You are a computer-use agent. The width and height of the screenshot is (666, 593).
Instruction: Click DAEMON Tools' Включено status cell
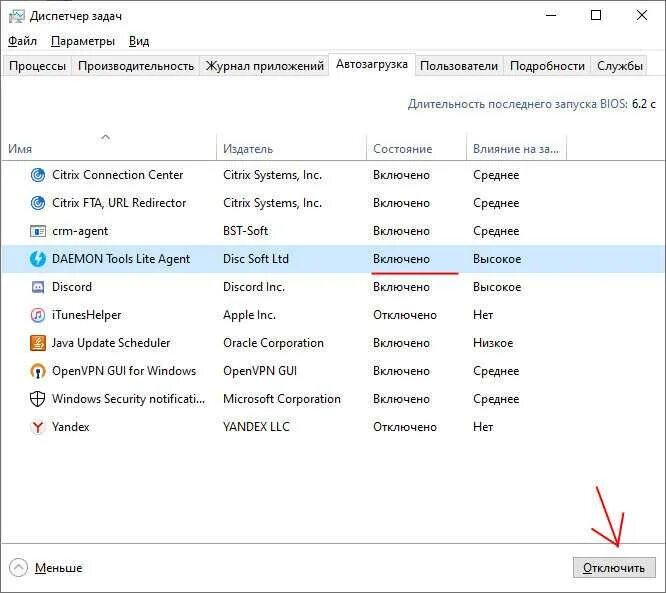click(401, 259)
